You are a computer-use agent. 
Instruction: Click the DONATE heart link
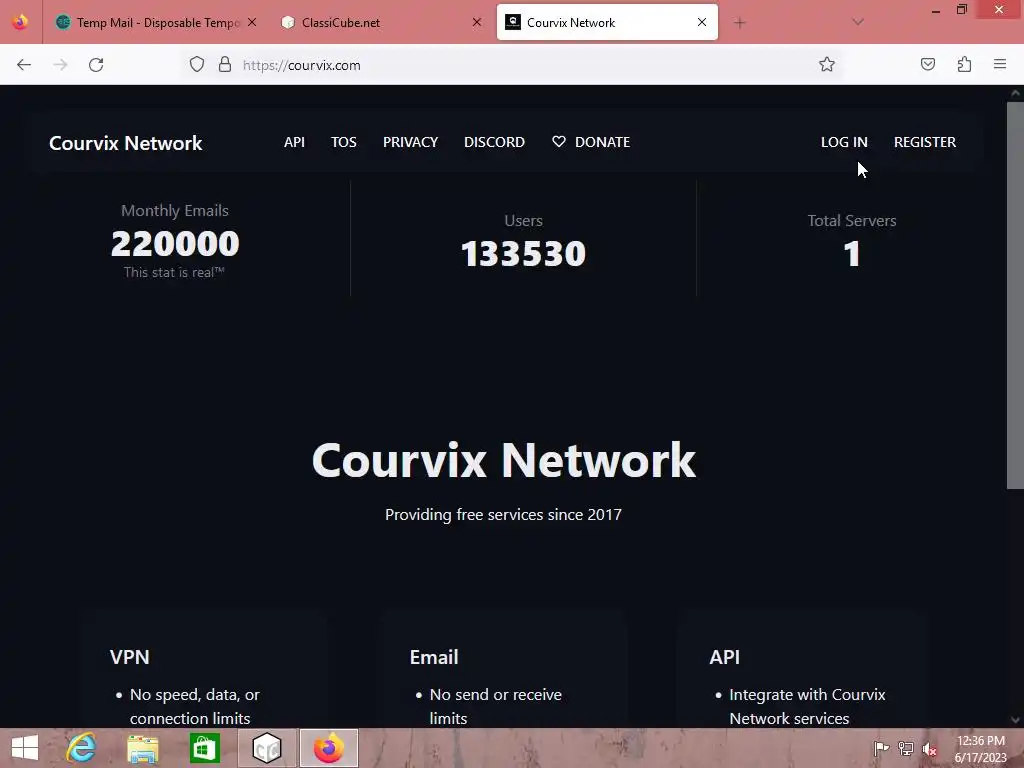tap(591, 142)
